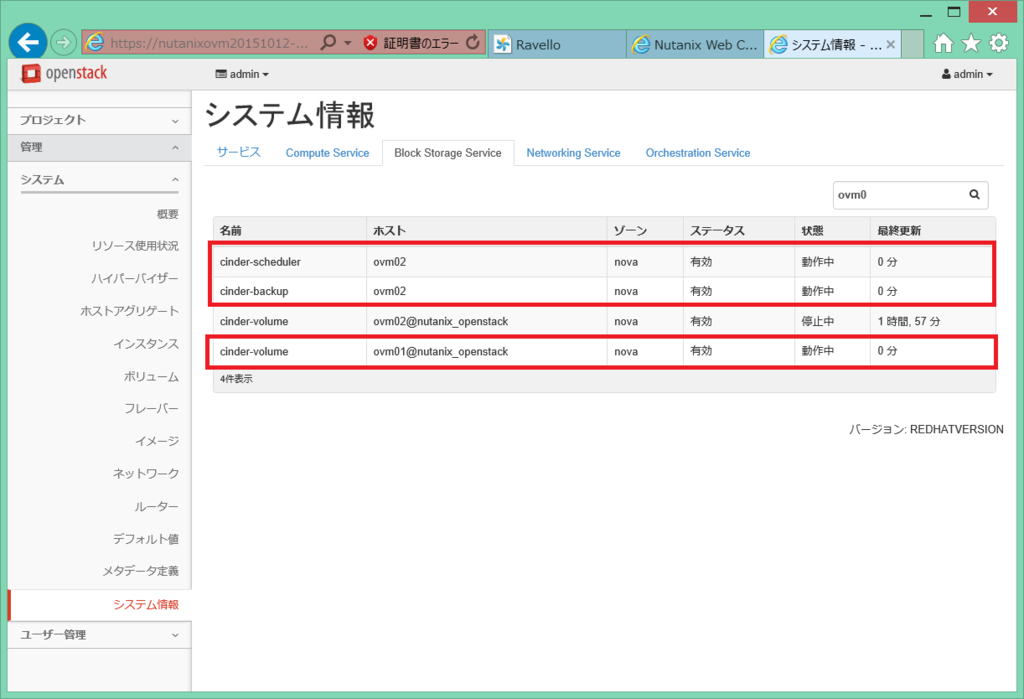This screenshot has width=1024, height=699.
Task: Open the address bar dropdown arrow
Action: pos(347,43)
